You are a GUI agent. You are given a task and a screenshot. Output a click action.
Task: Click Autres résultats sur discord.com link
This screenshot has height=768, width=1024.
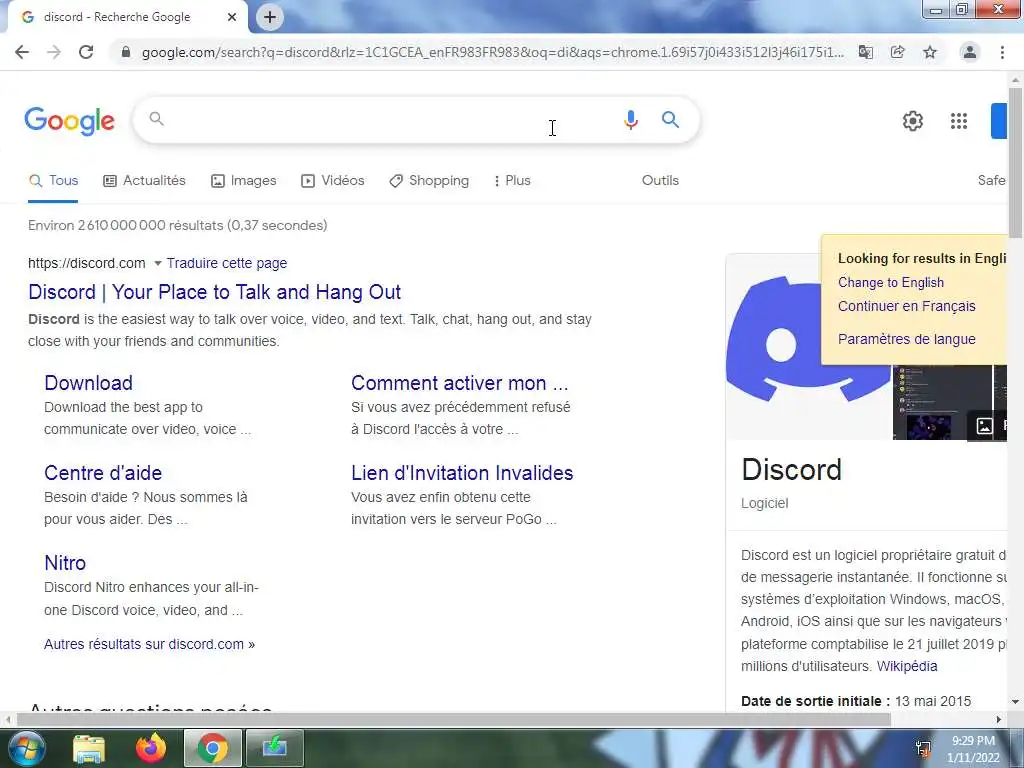(150, 645)
